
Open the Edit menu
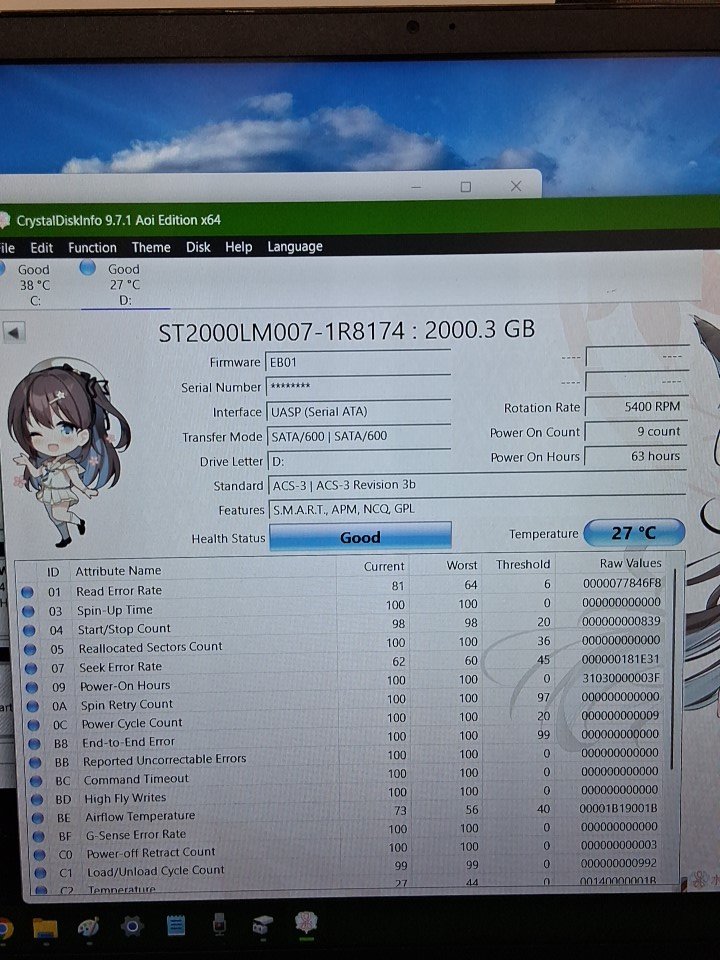[x=42, y=248]
